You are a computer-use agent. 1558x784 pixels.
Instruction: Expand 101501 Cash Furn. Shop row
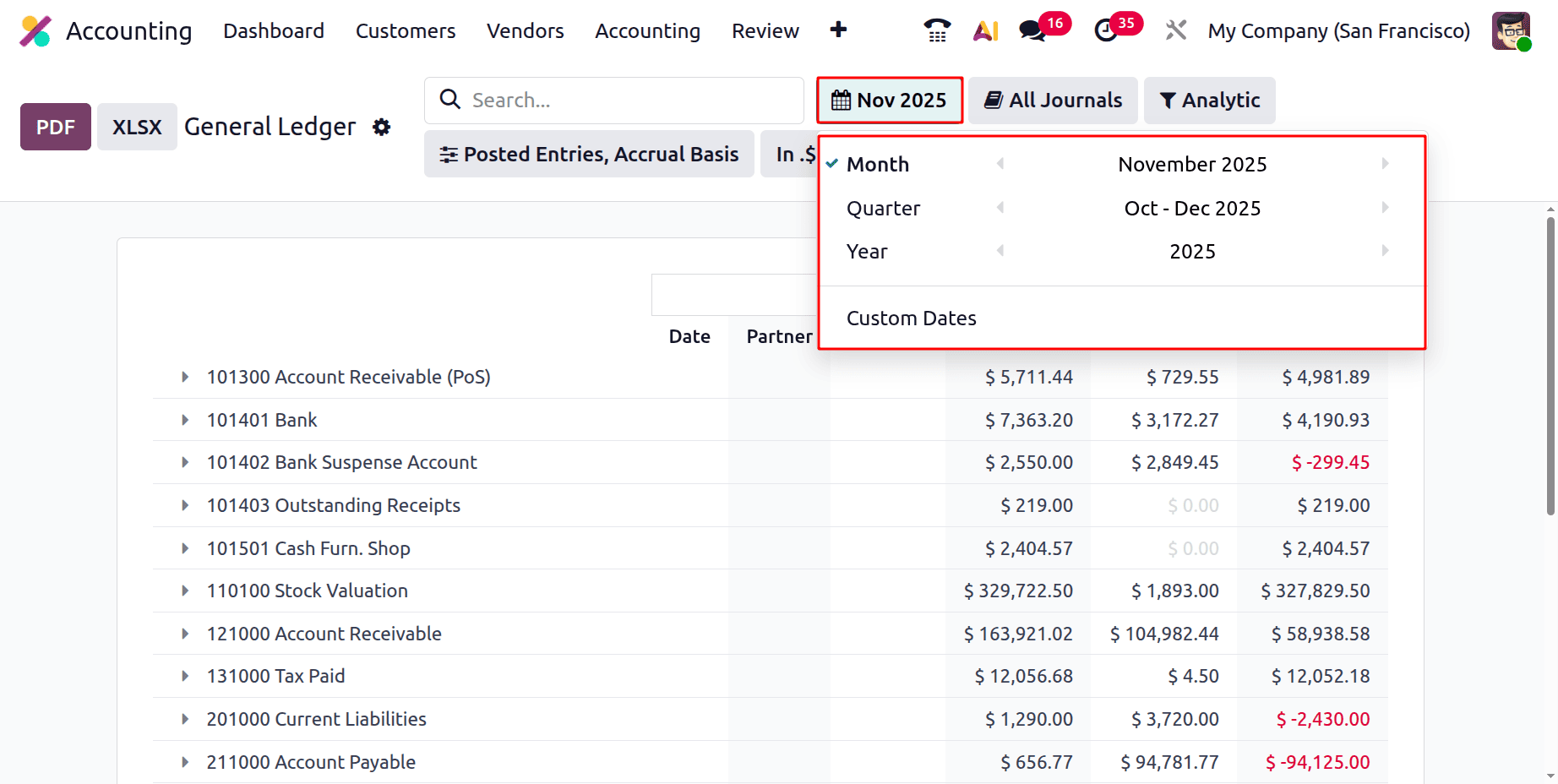pos(185,548)
